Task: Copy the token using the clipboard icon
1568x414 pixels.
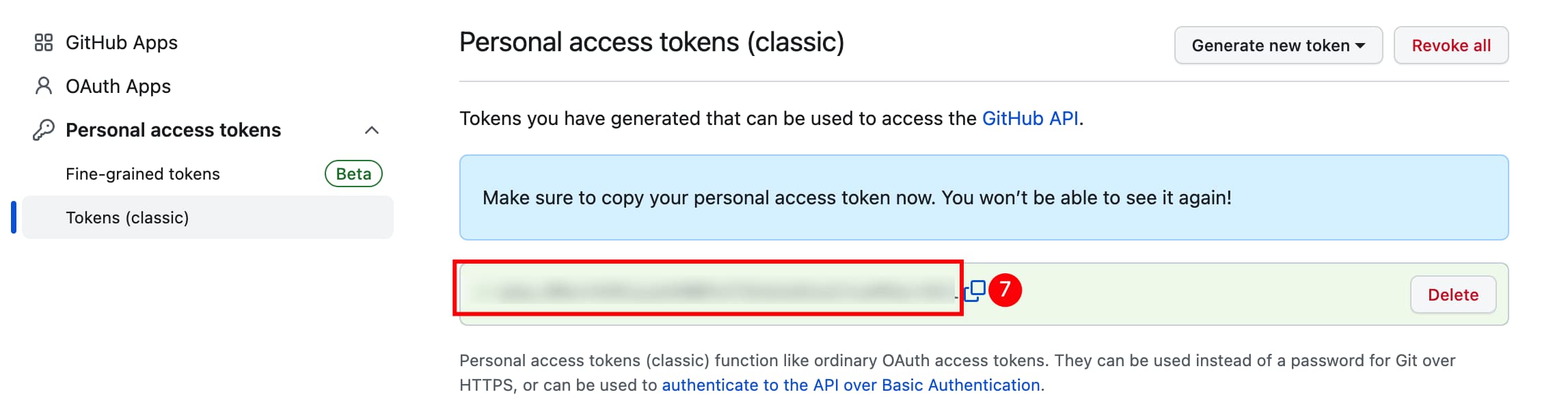Action: (975, 291)
